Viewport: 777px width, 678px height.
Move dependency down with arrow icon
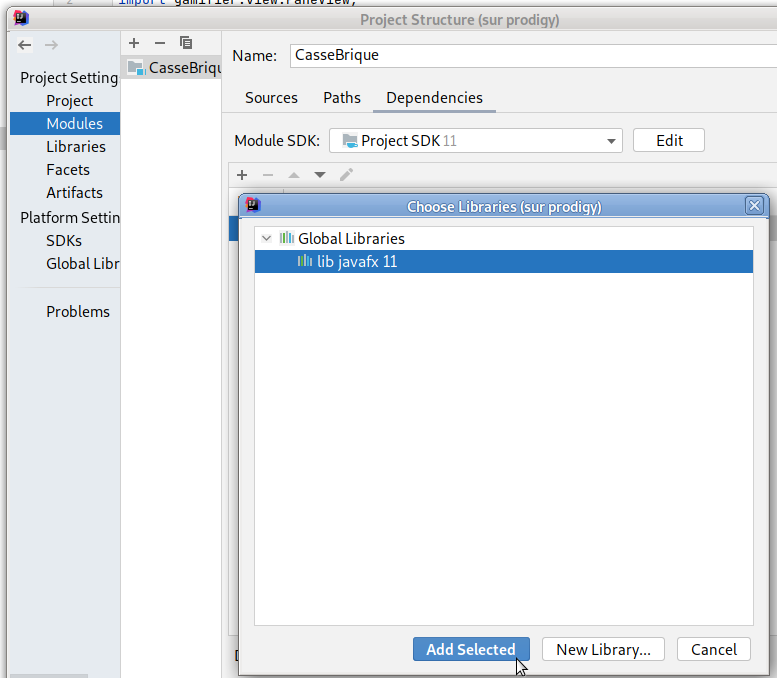click(x=320, y=175)
